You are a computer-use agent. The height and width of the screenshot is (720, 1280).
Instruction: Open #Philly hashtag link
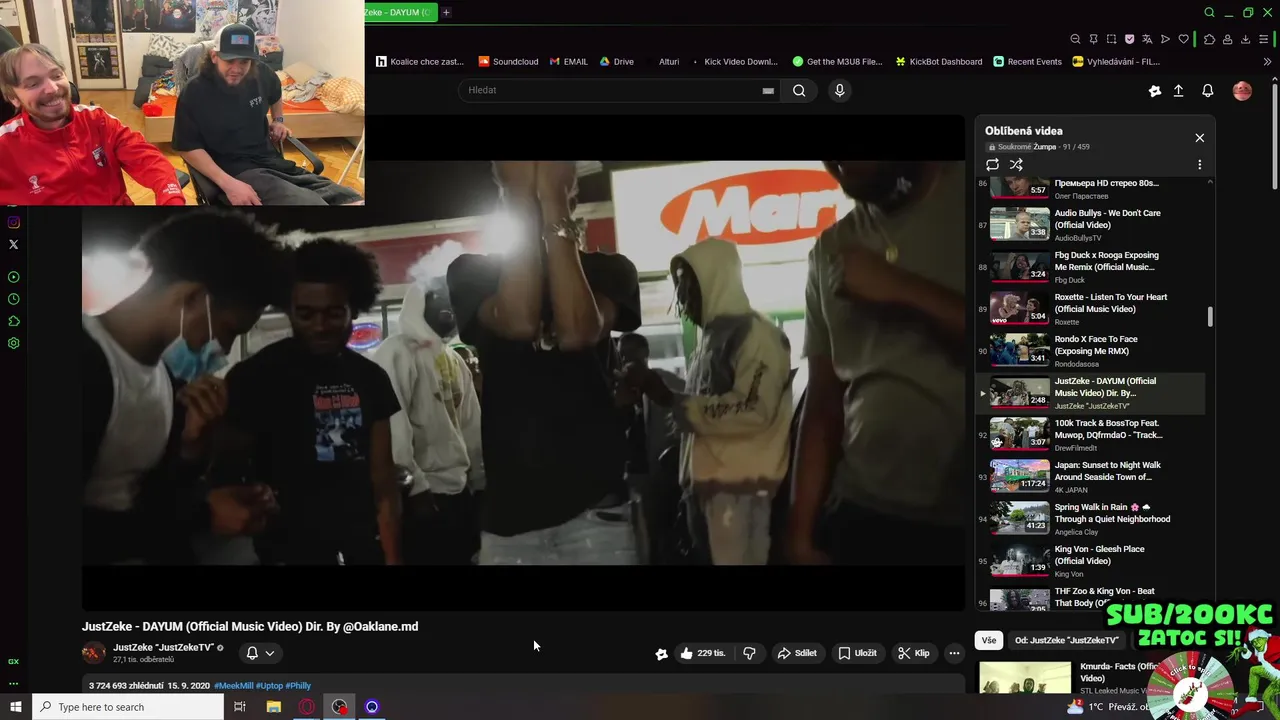(x=298, y=686)
